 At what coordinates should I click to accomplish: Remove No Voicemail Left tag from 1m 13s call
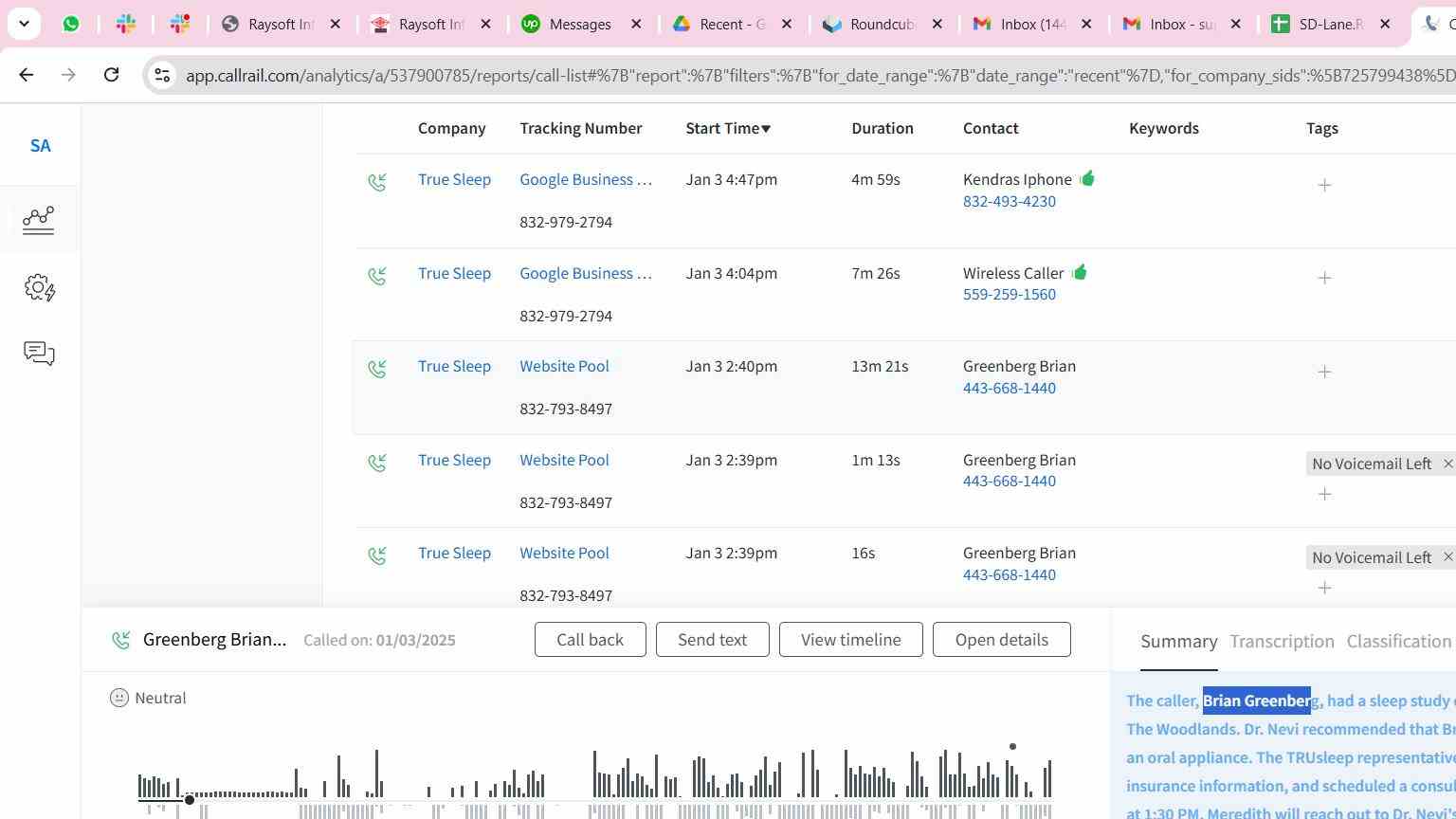click(x=1447, y=464)
